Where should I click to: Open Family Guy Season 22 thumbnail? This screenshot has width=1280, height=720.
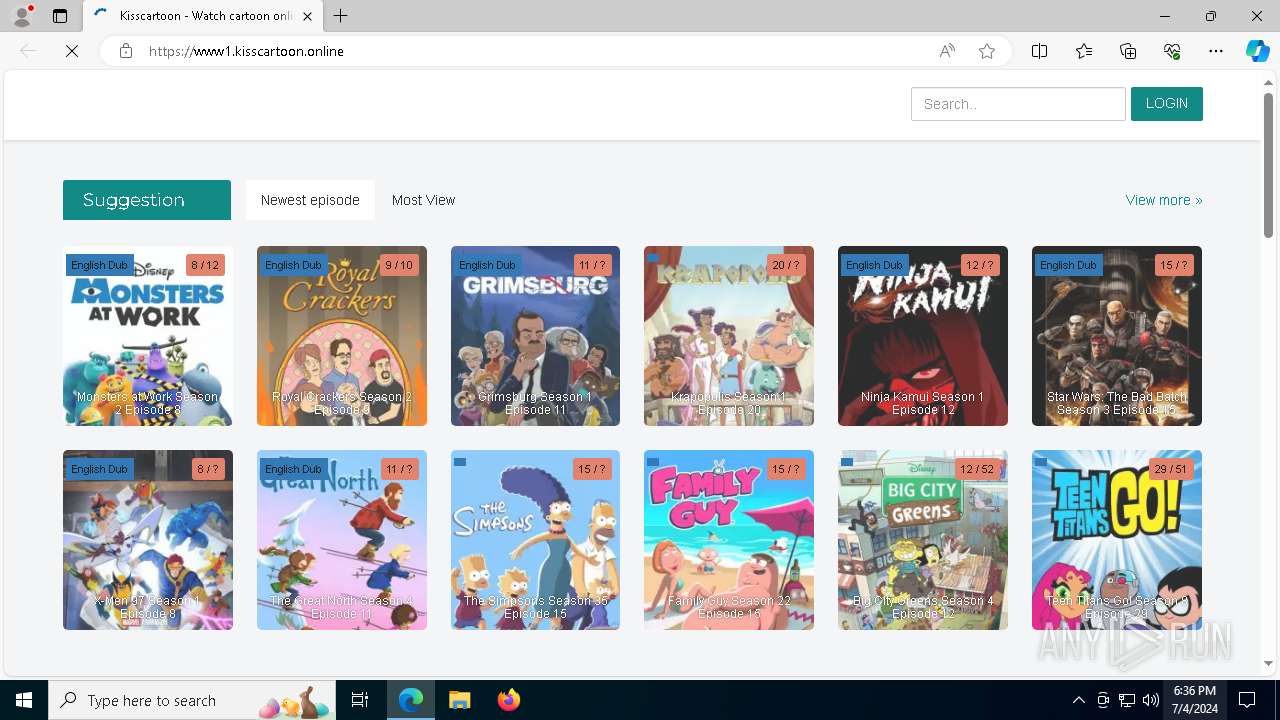729,540
